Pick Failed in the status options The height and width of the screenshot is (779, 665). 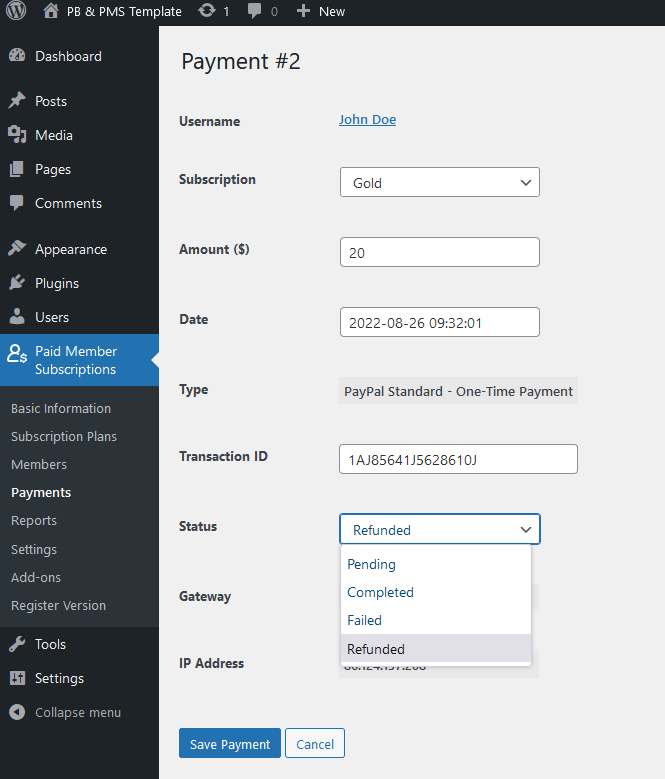(364, 620)
